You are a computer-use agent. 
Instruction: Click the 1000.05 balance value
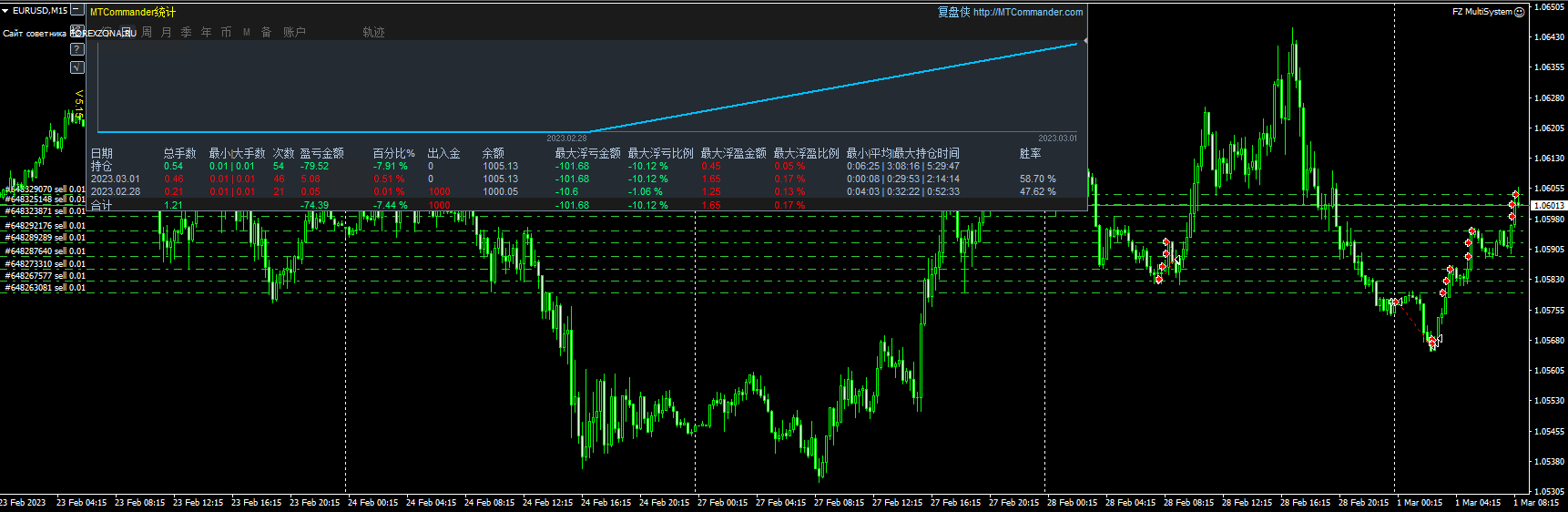[x=500, y=191]
